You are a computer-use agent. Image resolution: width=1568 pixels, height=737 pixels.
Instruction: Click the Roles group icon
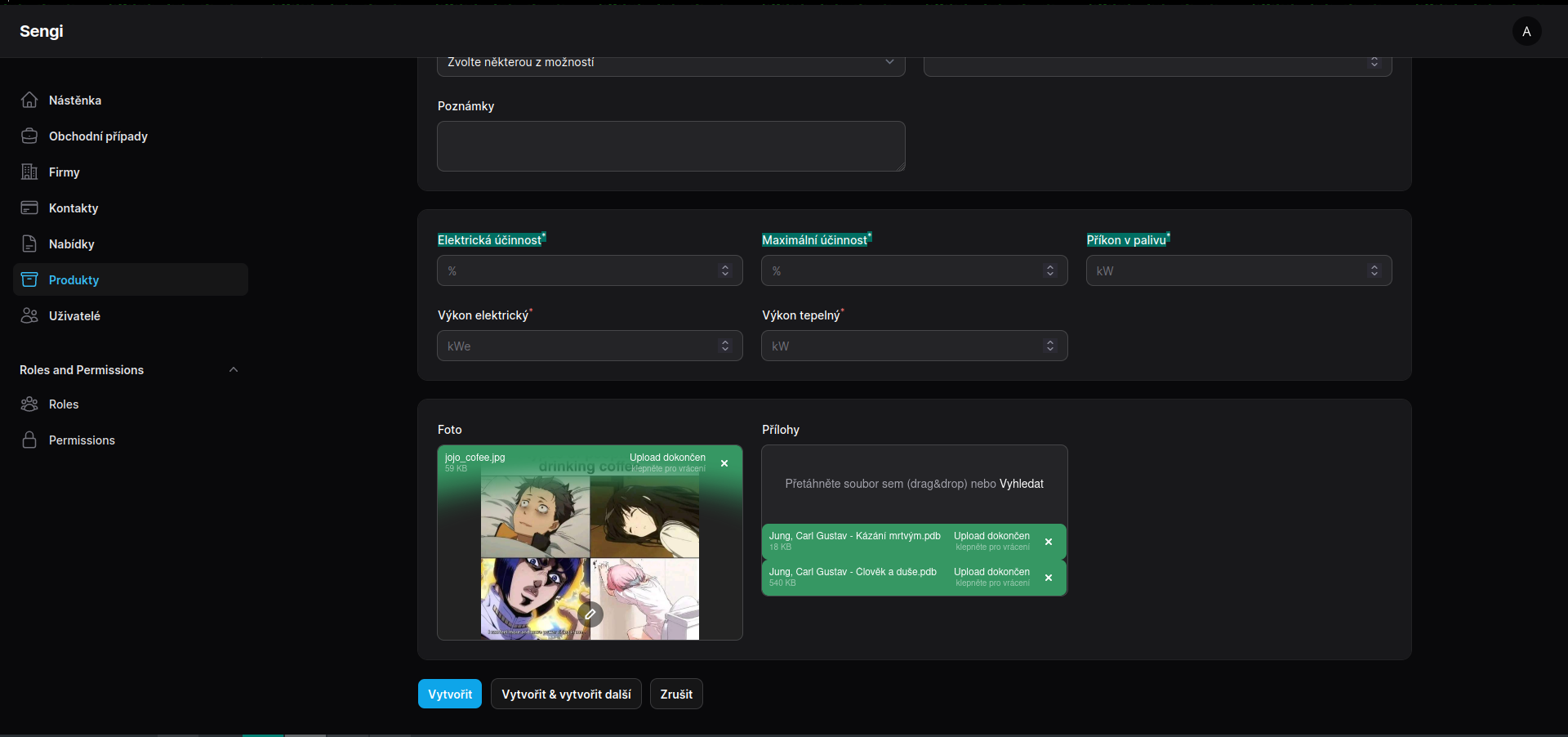29,404
